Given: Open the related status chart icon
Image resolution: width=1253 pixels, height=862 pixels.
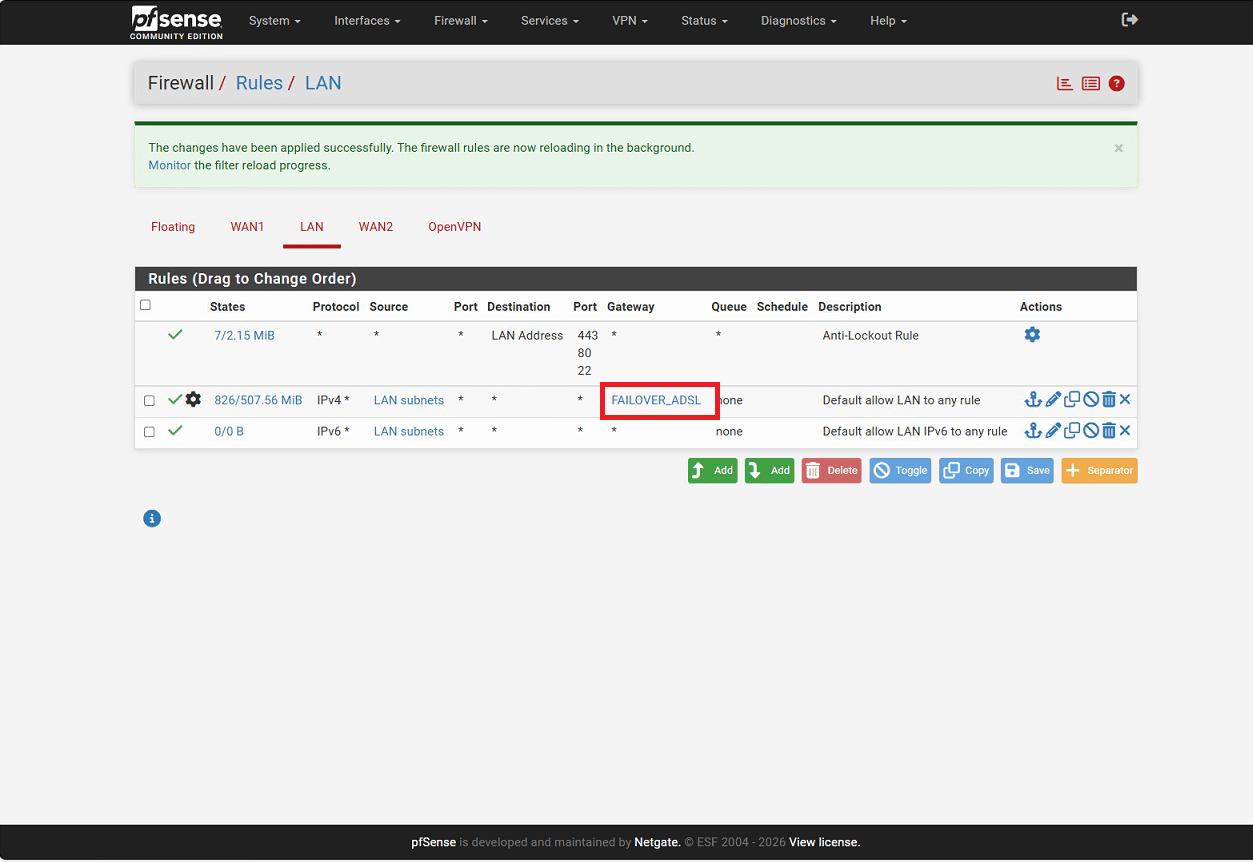Looking at the screenshot, I should 1065,84.
